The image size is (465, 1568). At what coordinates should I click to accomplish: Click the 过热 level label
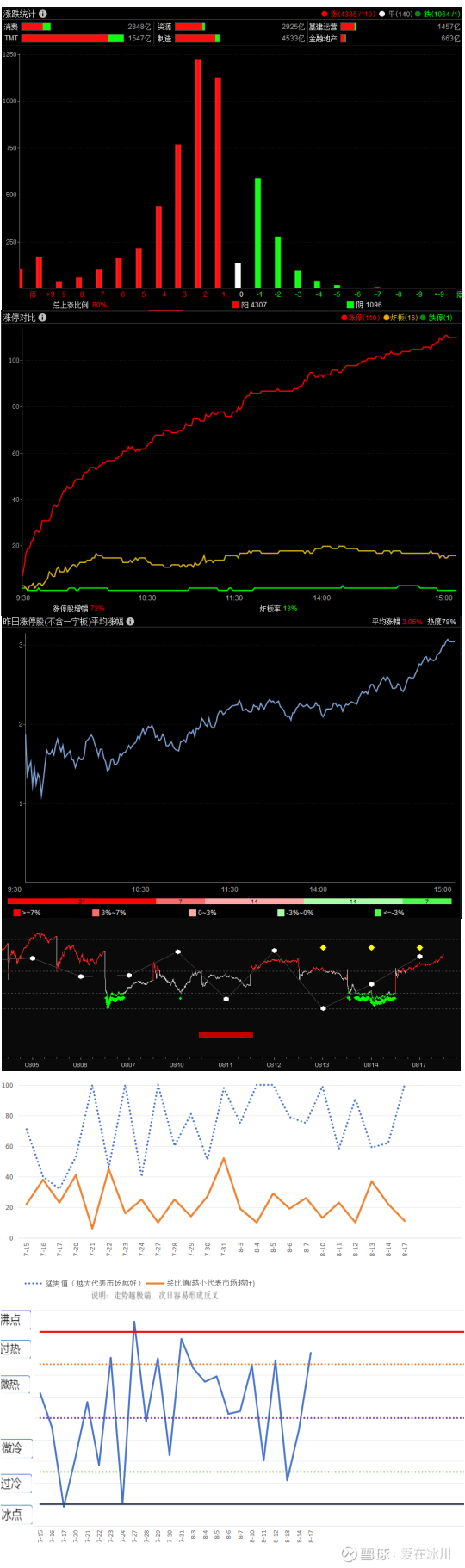(11, 1350)
